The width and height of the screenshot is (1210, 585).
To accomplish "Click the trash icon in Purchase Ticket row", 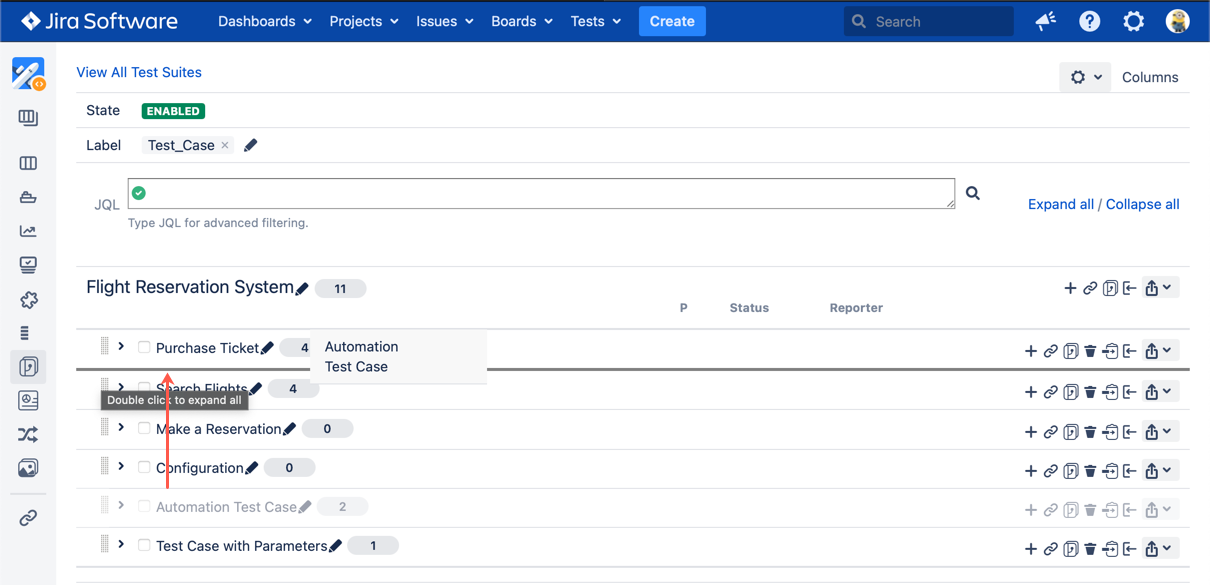I will (1090, 351).
